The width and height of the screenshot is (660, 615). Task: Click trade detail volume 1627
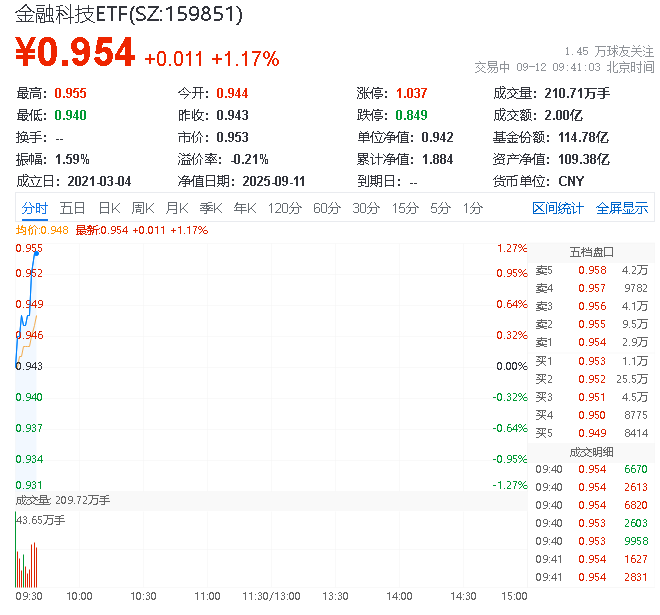pos(636,559)
